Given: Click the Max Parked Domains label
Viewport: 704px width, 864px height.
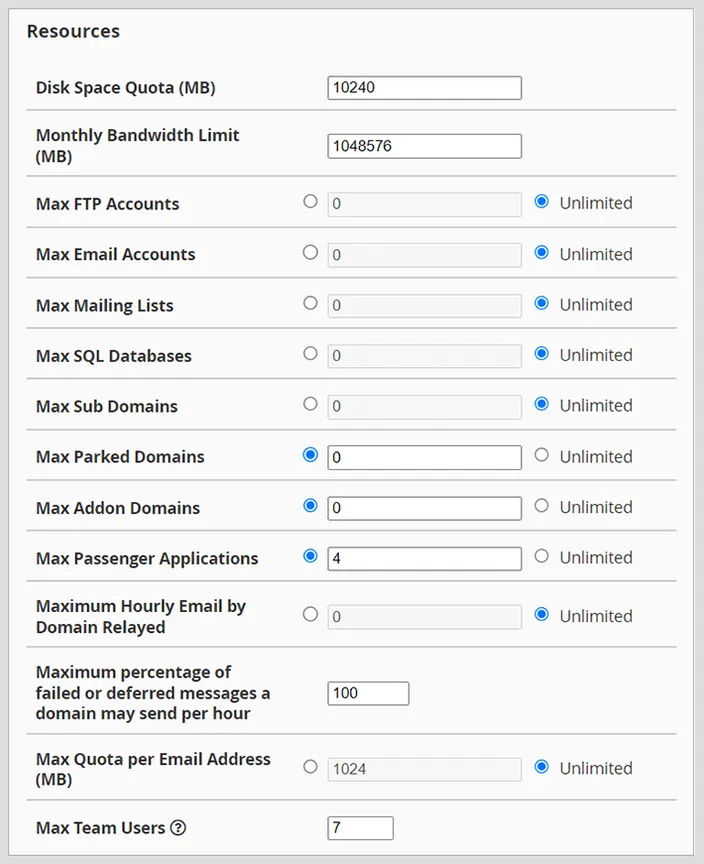Looking at the screenshot, I should point(120,457).
